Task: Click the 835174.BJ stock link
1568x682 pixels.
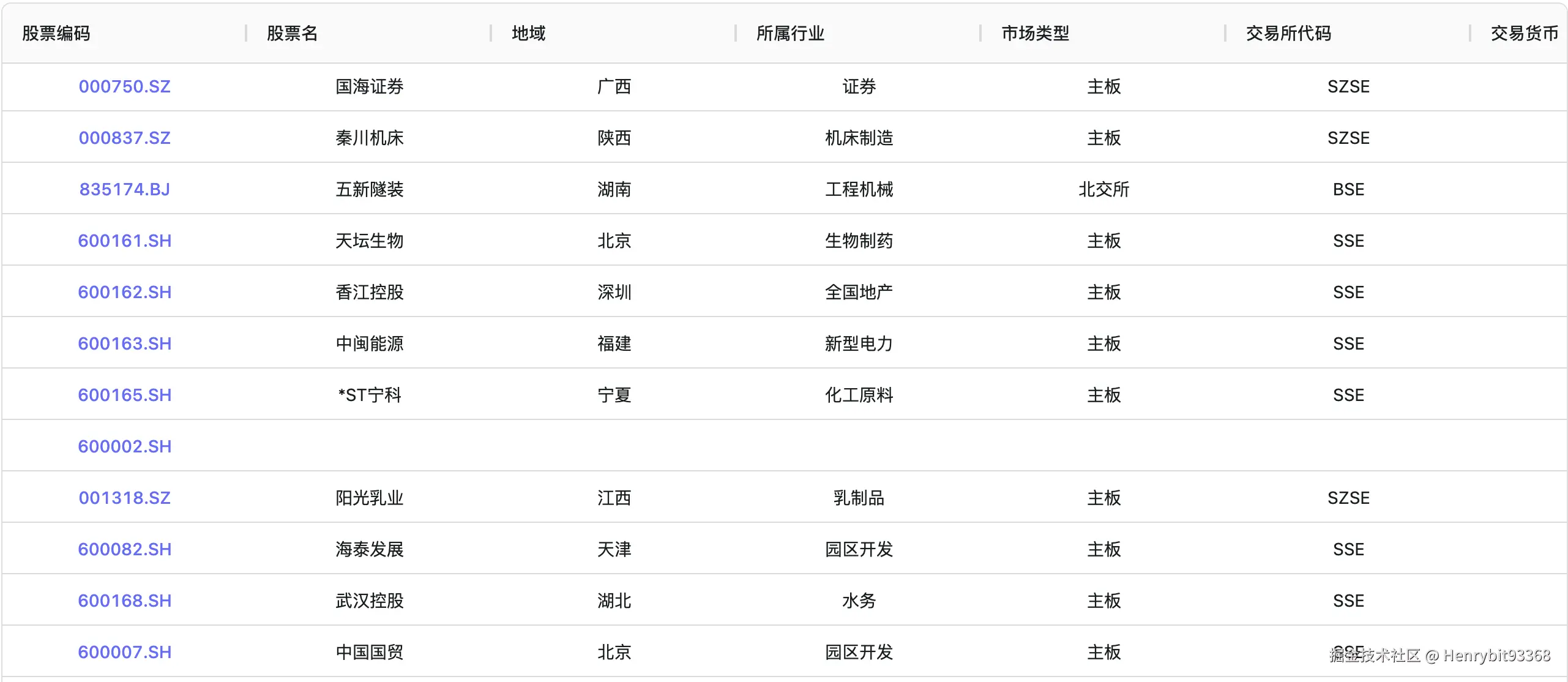Action: [x=124, y=190]
